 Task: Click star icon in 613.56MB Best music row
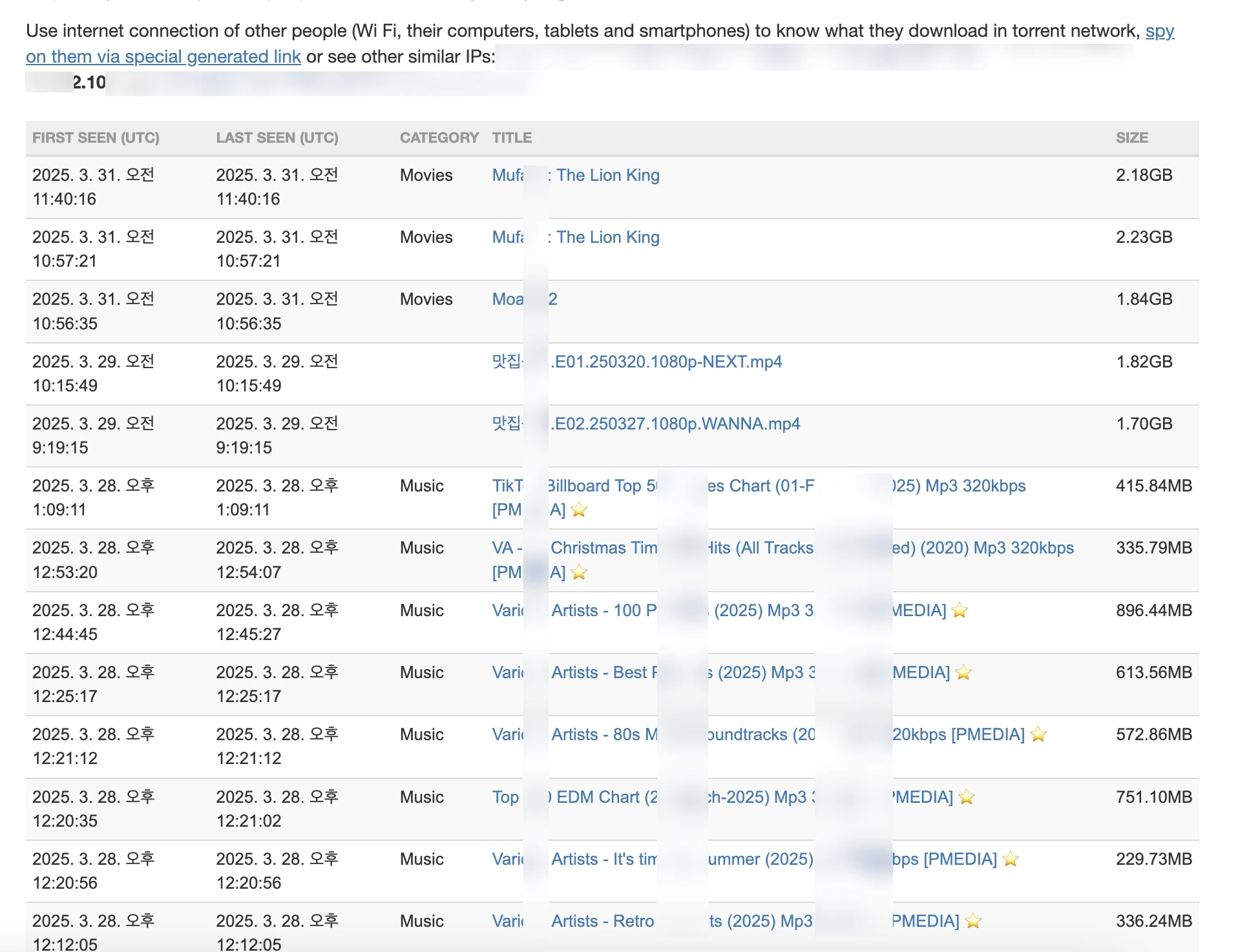click(963, 672)
